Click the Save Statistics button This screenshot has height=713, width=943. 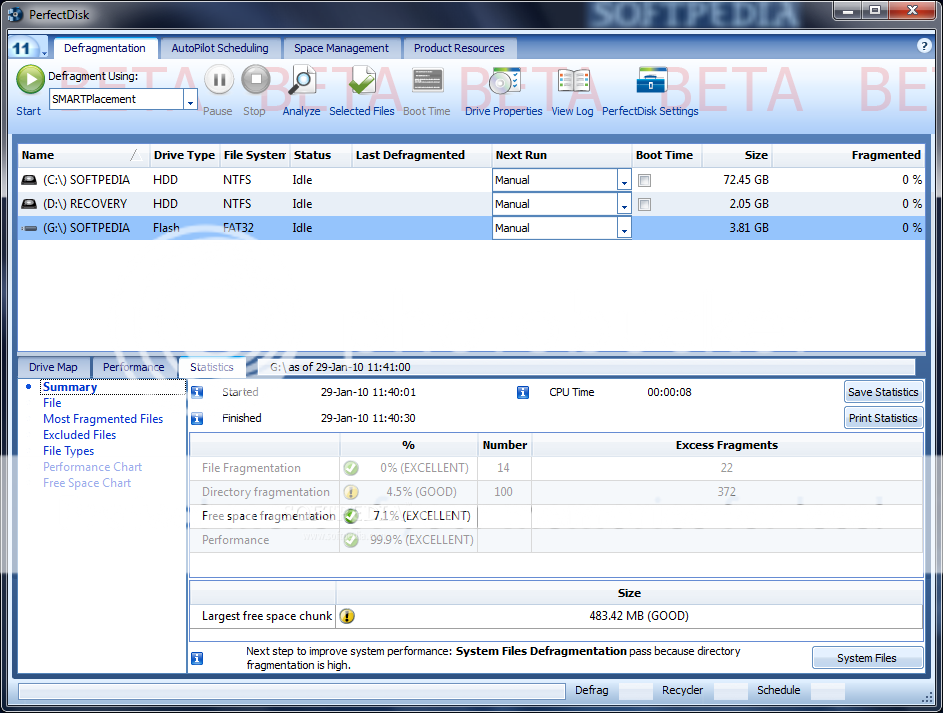pyautogui.click(x=883, y=392)
